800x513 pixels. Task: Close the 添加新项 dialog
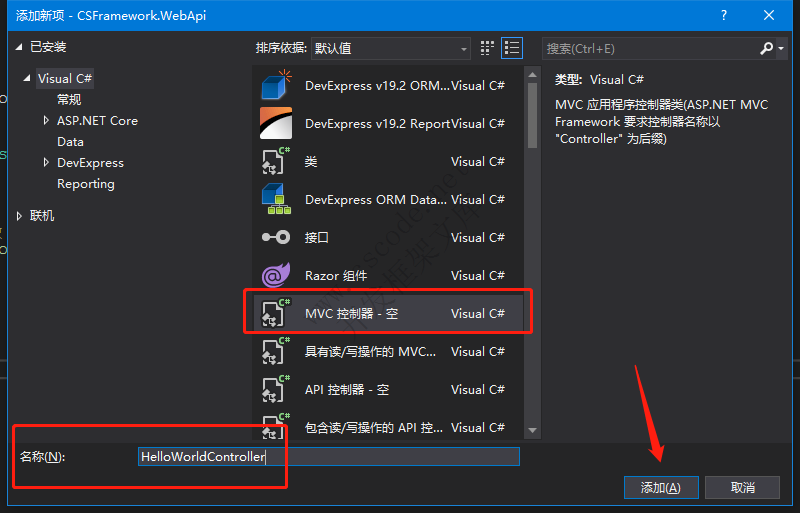point(769,15)
